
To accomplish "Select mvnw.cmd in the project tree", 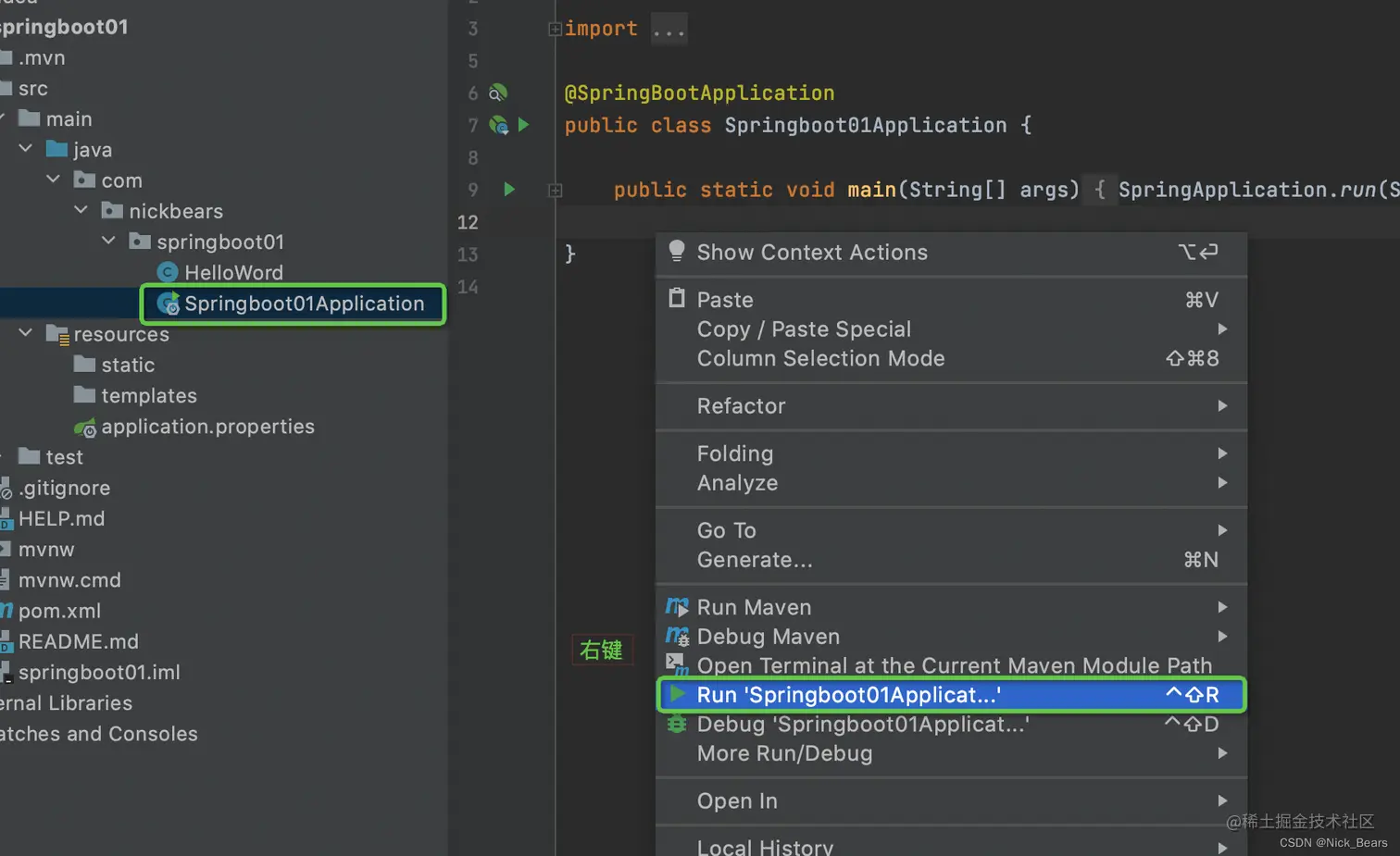I will [x=69, y=580].
